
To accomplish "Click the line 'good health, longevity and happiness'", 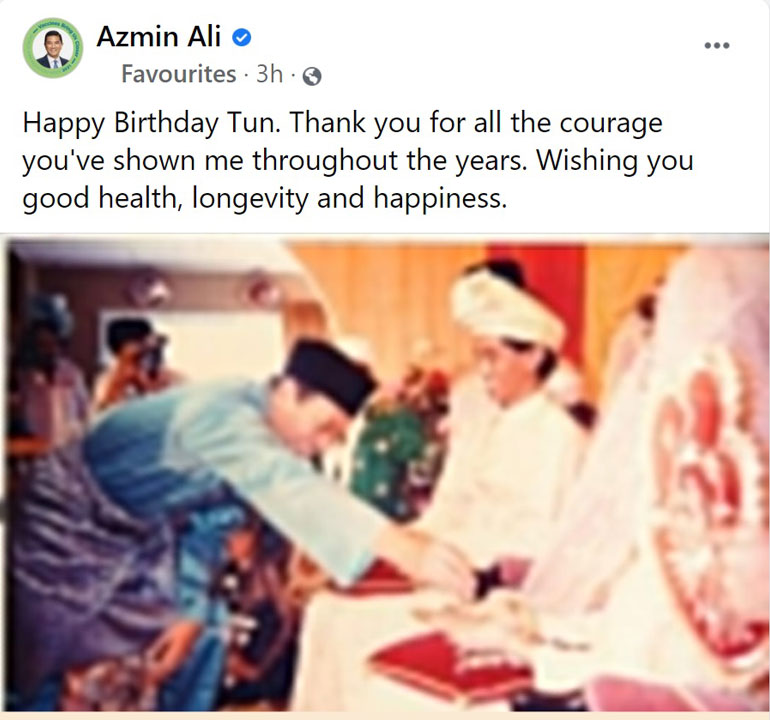I will click(264, 199).
